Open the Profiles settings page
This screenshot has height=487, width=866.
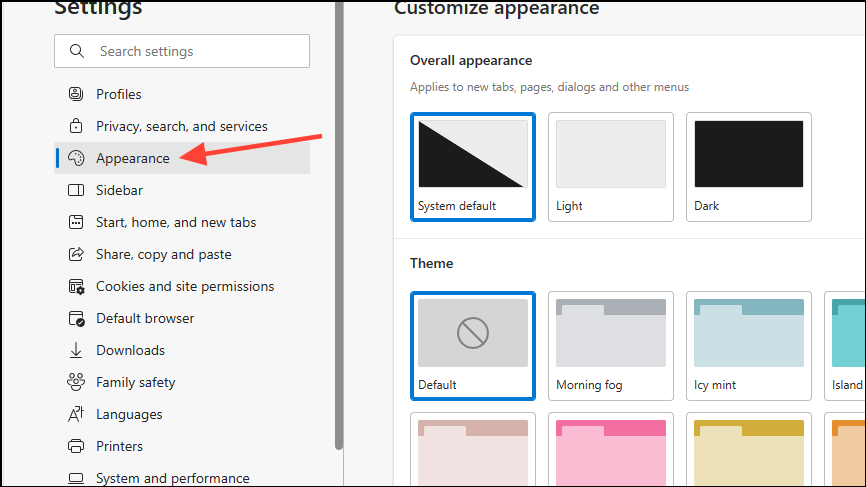[x=182, y=94]
